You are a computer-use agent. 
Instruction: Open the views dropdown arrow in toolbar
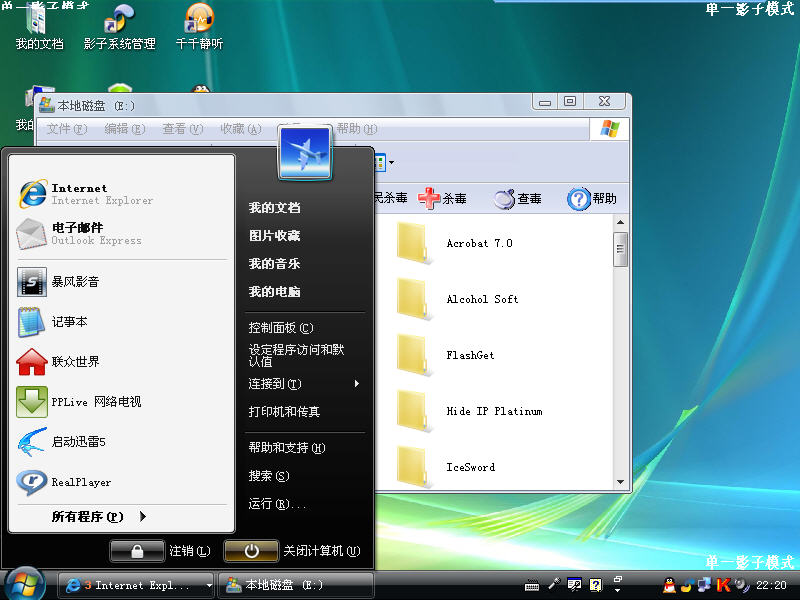coord(391,162)
